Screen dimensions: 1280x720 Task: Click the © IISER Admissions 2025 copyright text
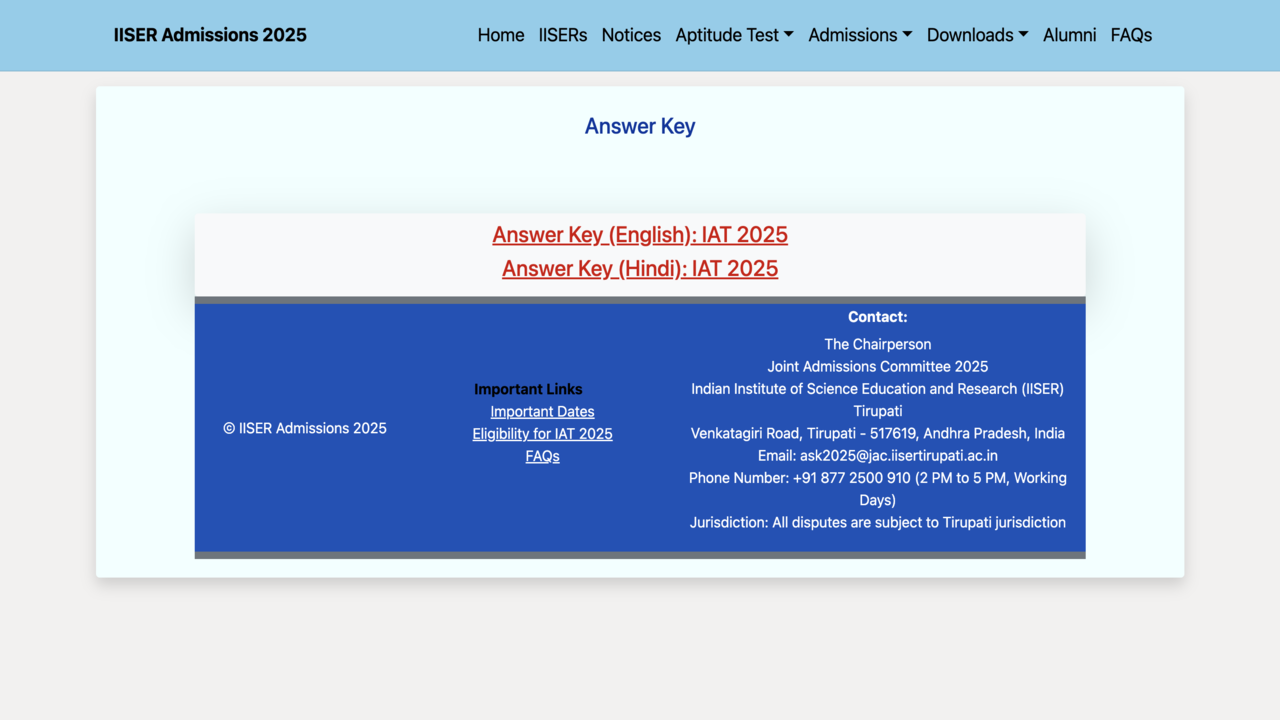click(305, 428)
